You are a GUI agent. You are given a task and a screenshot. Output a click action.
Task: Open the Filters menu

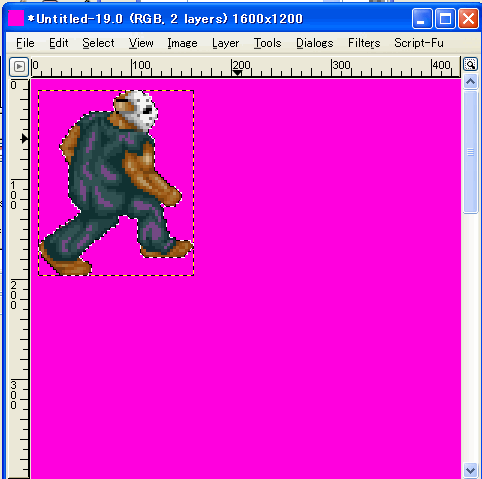364,43
